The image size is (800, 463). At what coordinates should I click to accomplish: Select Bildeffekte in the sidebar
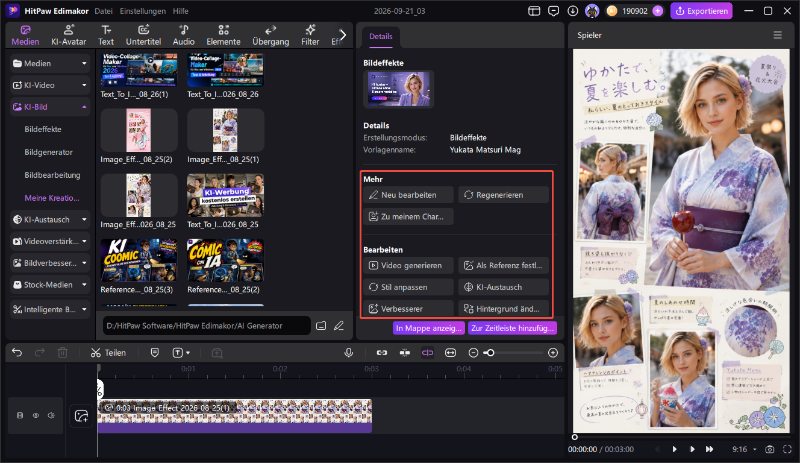(43, 129)
